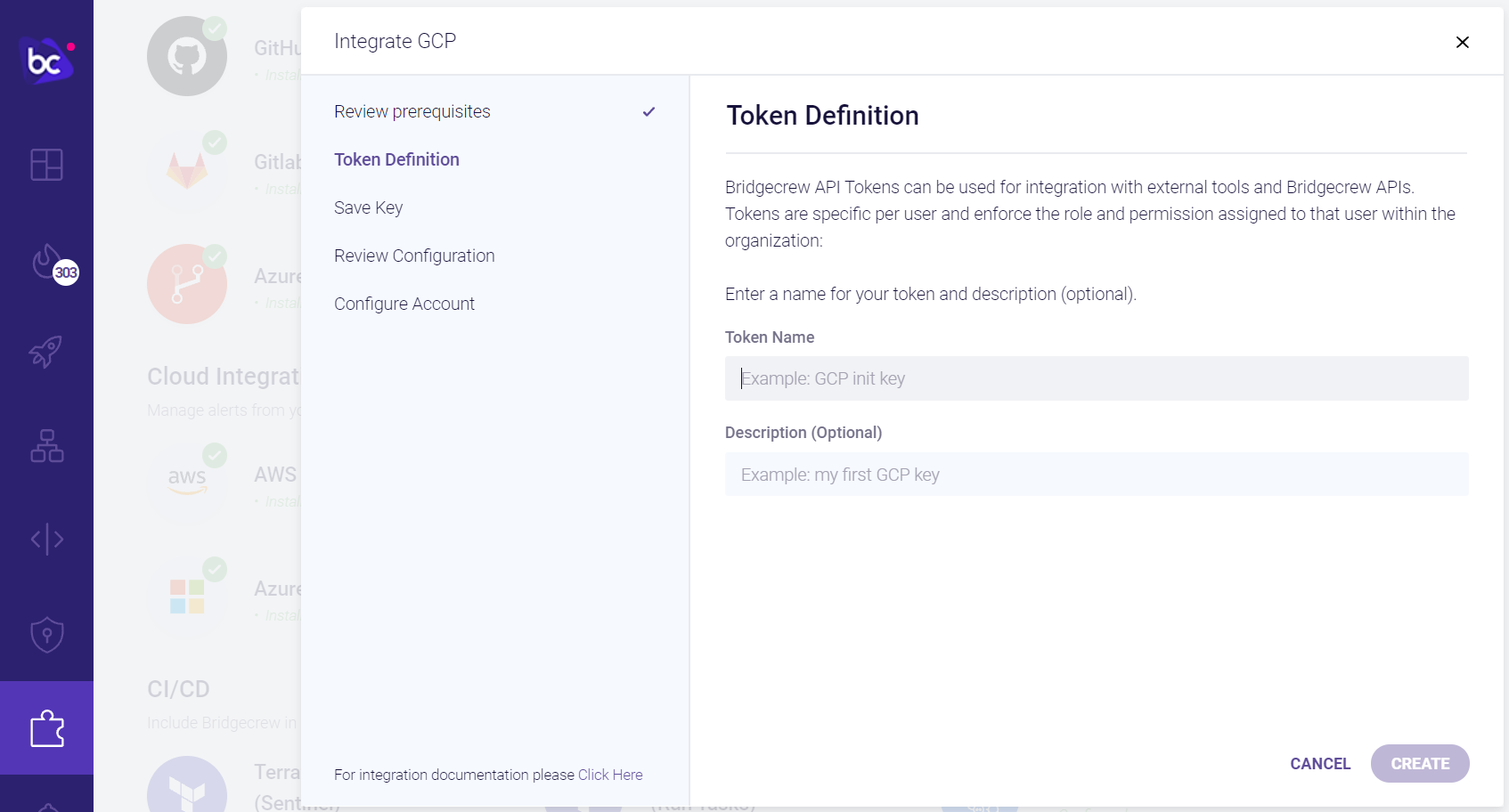1509x812 pixels.
Task: Click the Description (Optional) input field
Action: (1097, 475)
